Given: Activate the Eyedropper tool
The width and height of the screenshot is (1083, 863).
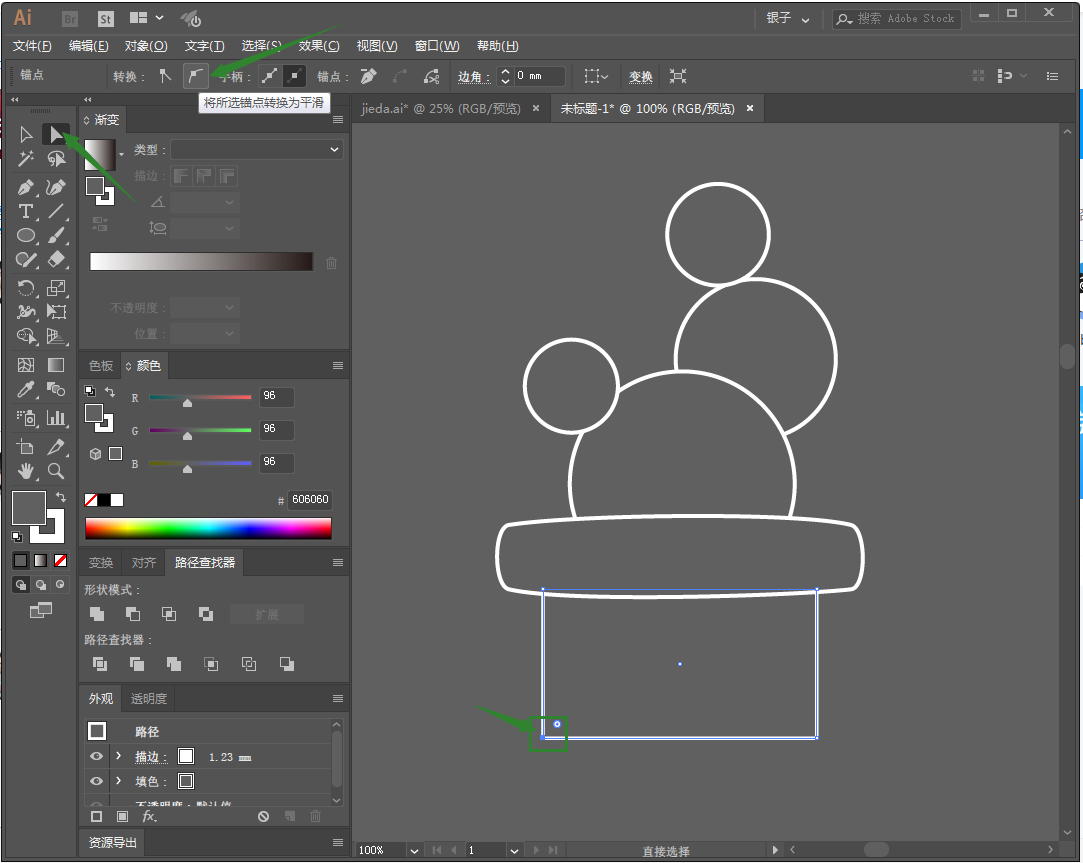Looking at the screenshot, I should point(26,390).
